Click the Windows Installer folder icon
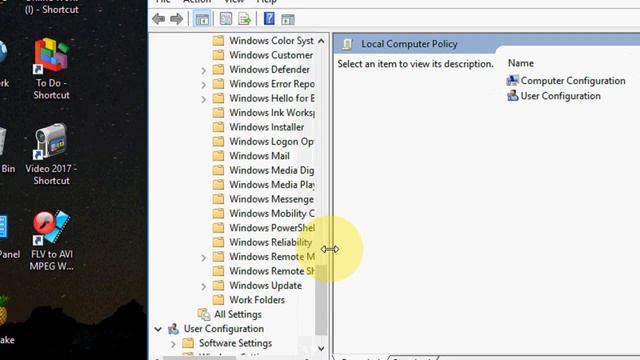Image resolution: width=640 pixels, height=360 pixels. point(218,127)
